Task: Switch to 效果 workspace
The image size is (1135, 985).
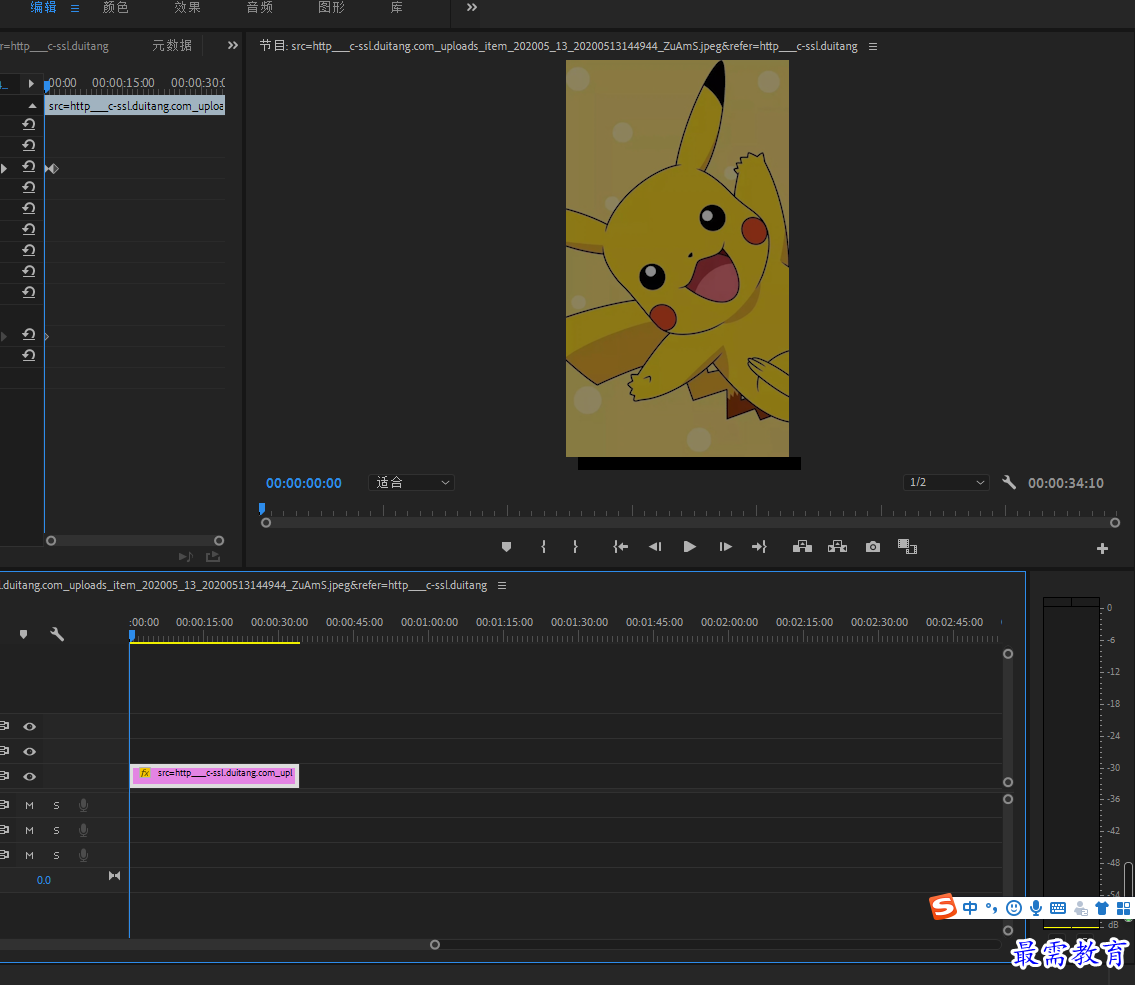Action: [187, 7]
